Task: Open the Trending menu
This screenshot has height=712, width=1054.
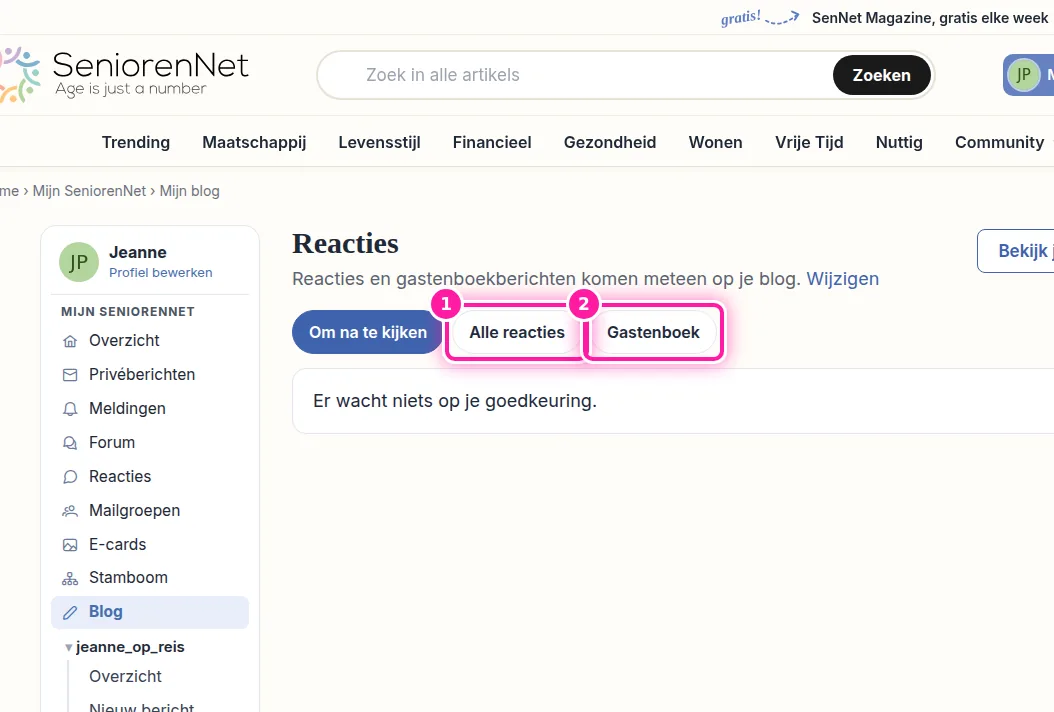Action: click(136, 143)
